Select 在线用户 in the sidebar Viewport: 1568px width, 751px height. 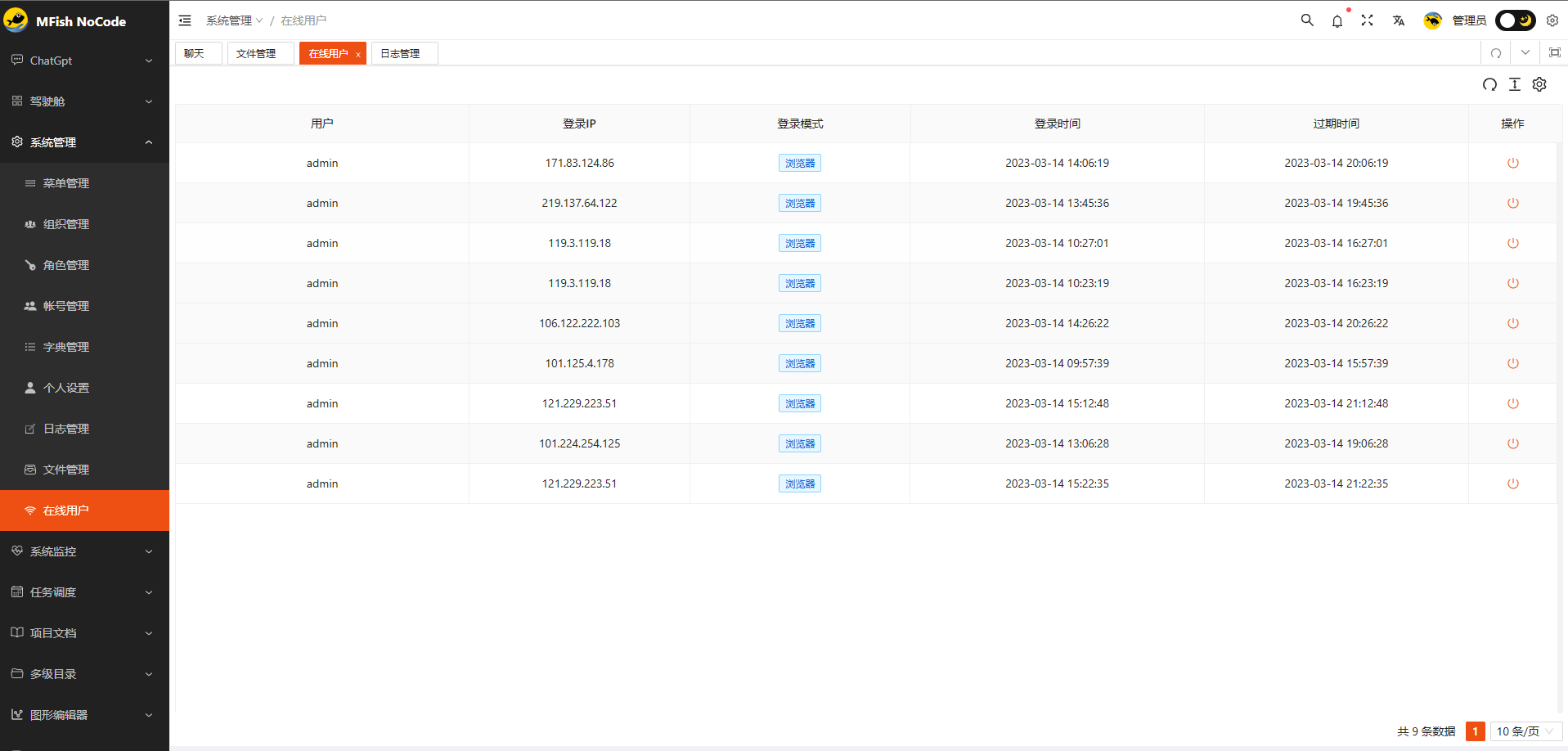pos(84,510)
